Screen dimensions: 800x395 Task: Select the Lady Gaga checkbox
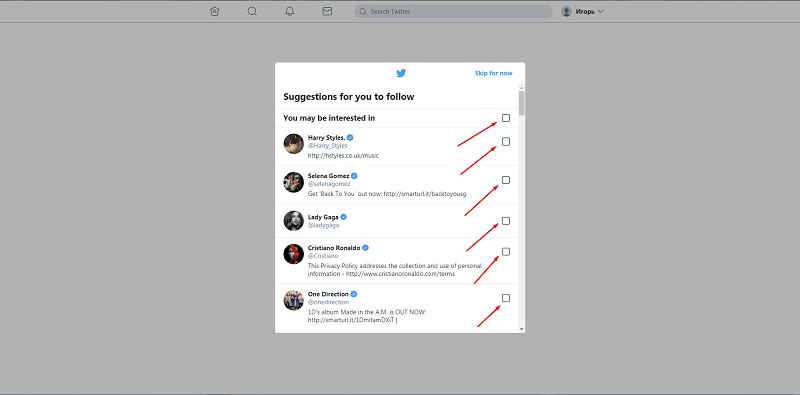506,220
